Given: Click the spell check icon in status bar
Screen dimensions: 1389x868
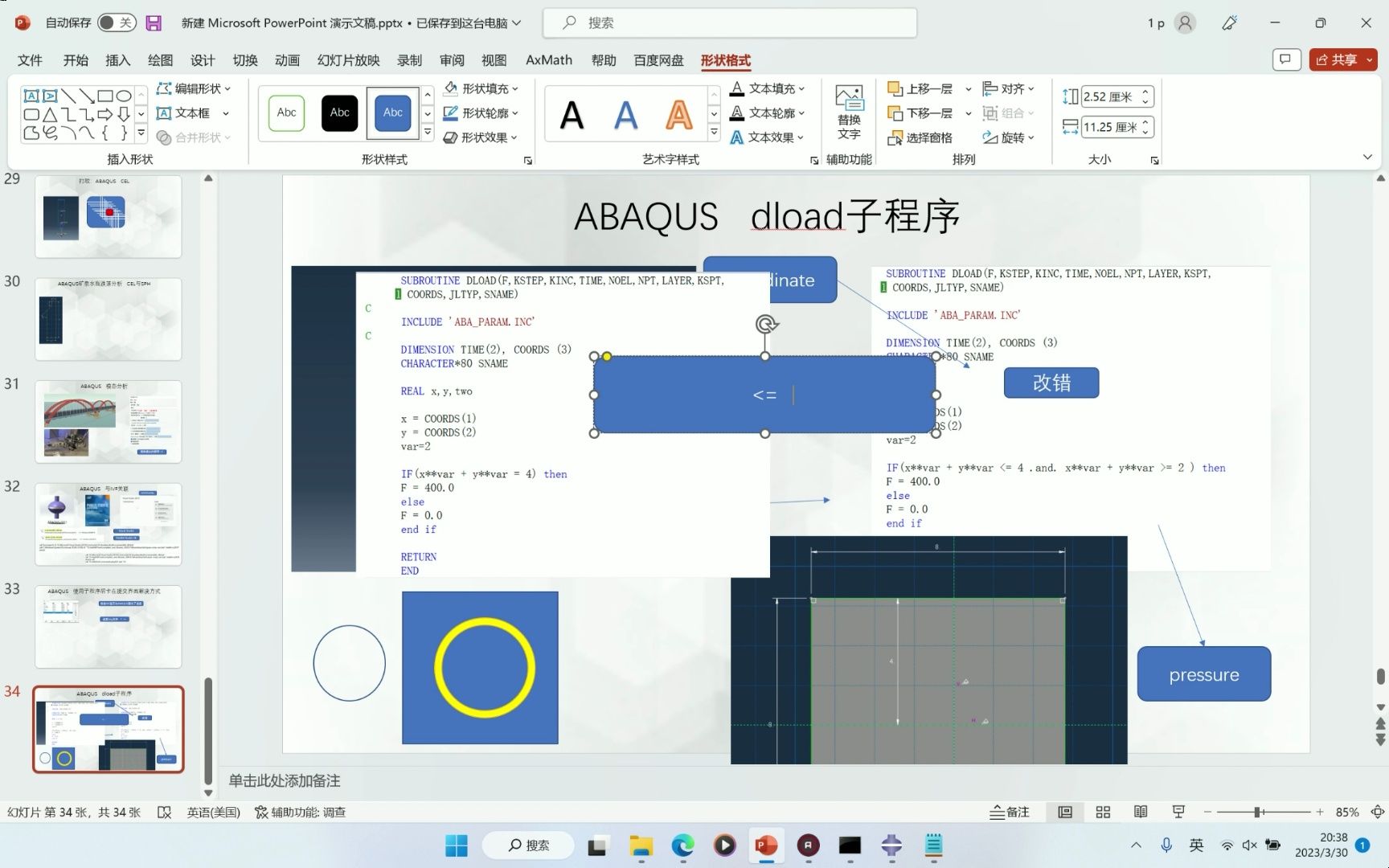Looking at the screenshot, I should point(165,813).
